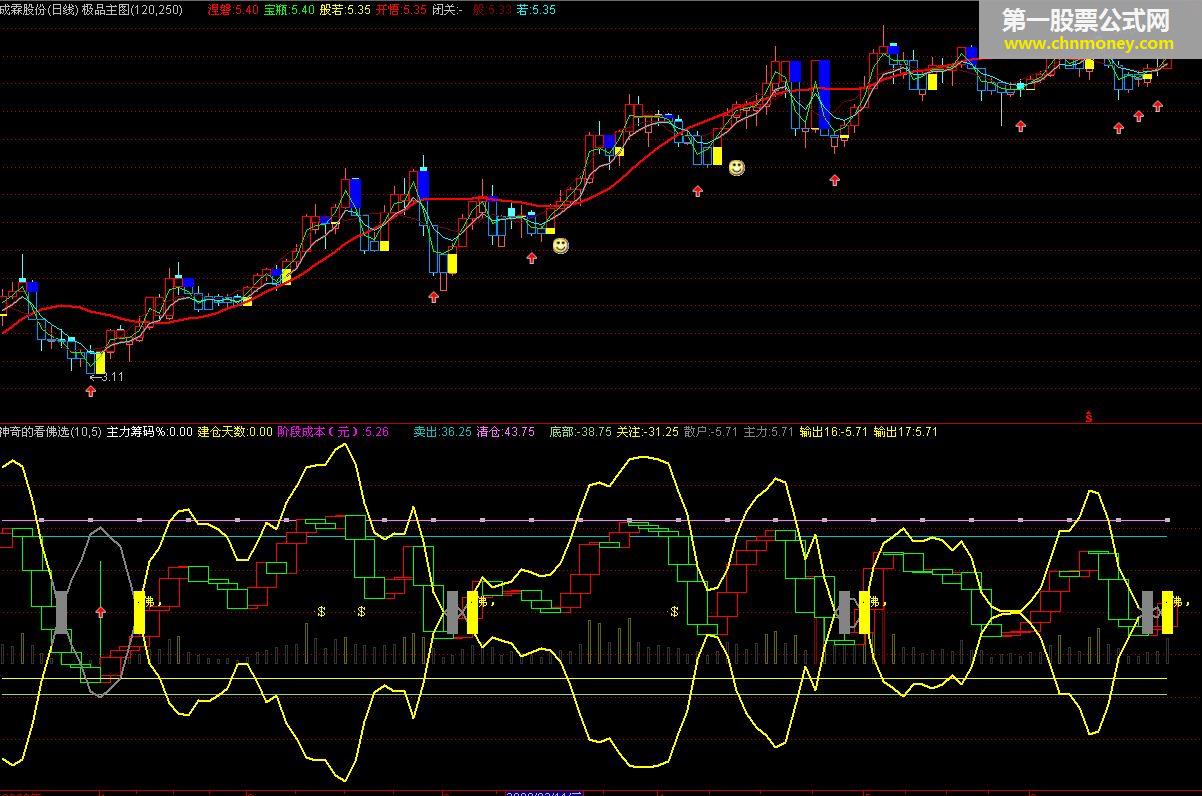Click the 涅磐:5.40 value
The height and width of the screenshot is (796, 1202).
click(x=232, y=9)
